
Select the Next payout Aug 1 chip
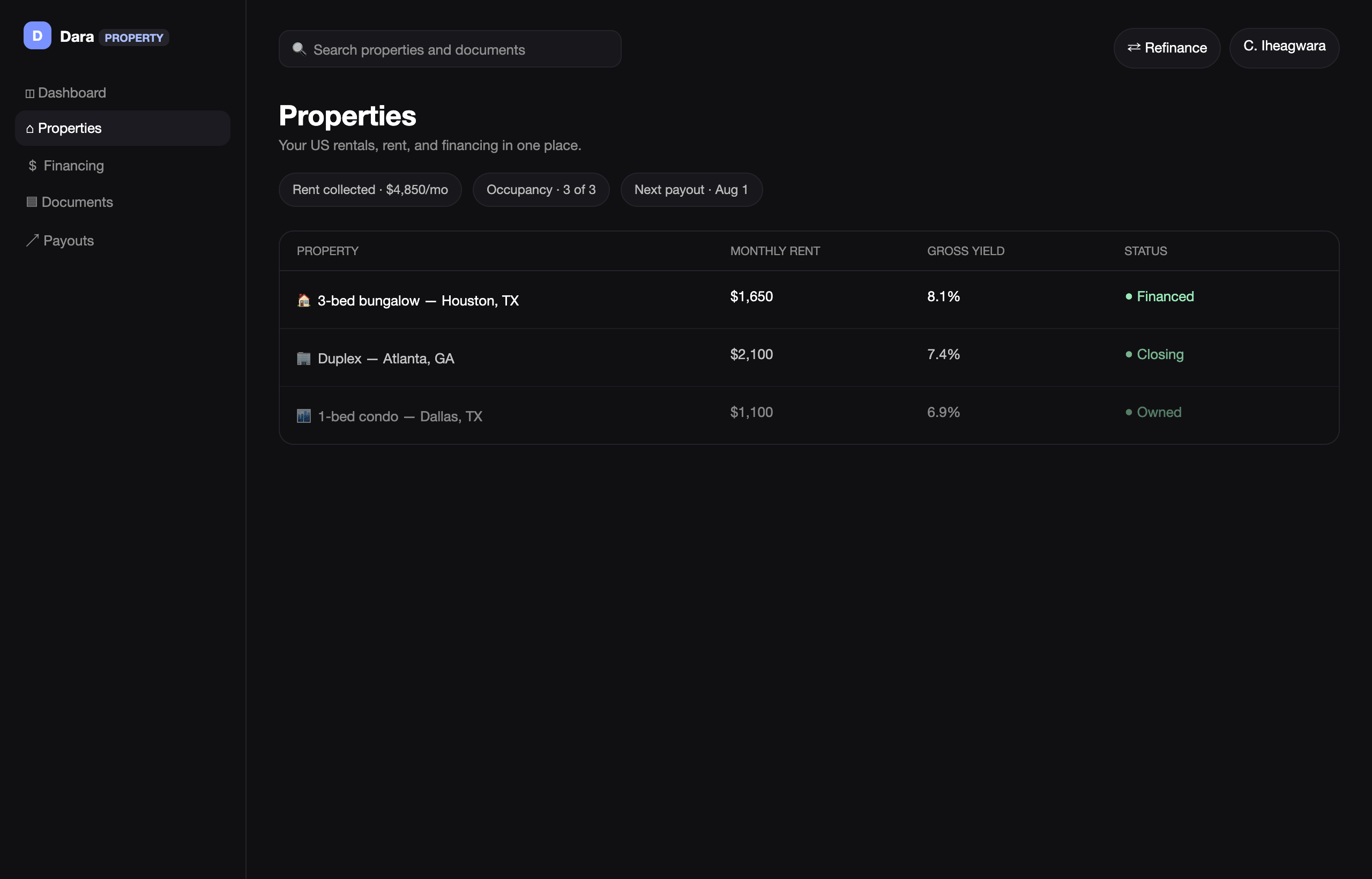691,190
